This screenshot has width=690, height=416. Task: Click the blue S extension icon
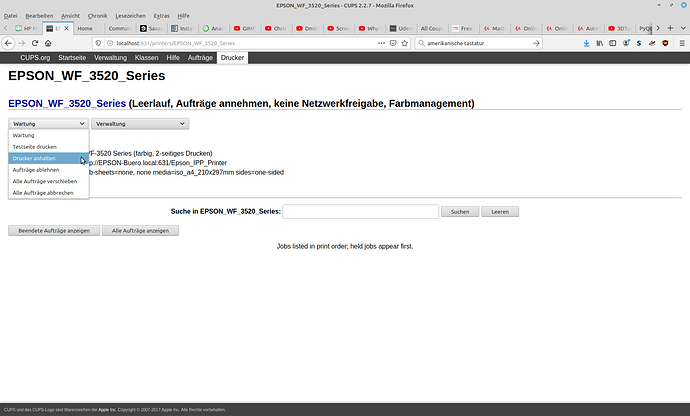[x=639, y=43]
